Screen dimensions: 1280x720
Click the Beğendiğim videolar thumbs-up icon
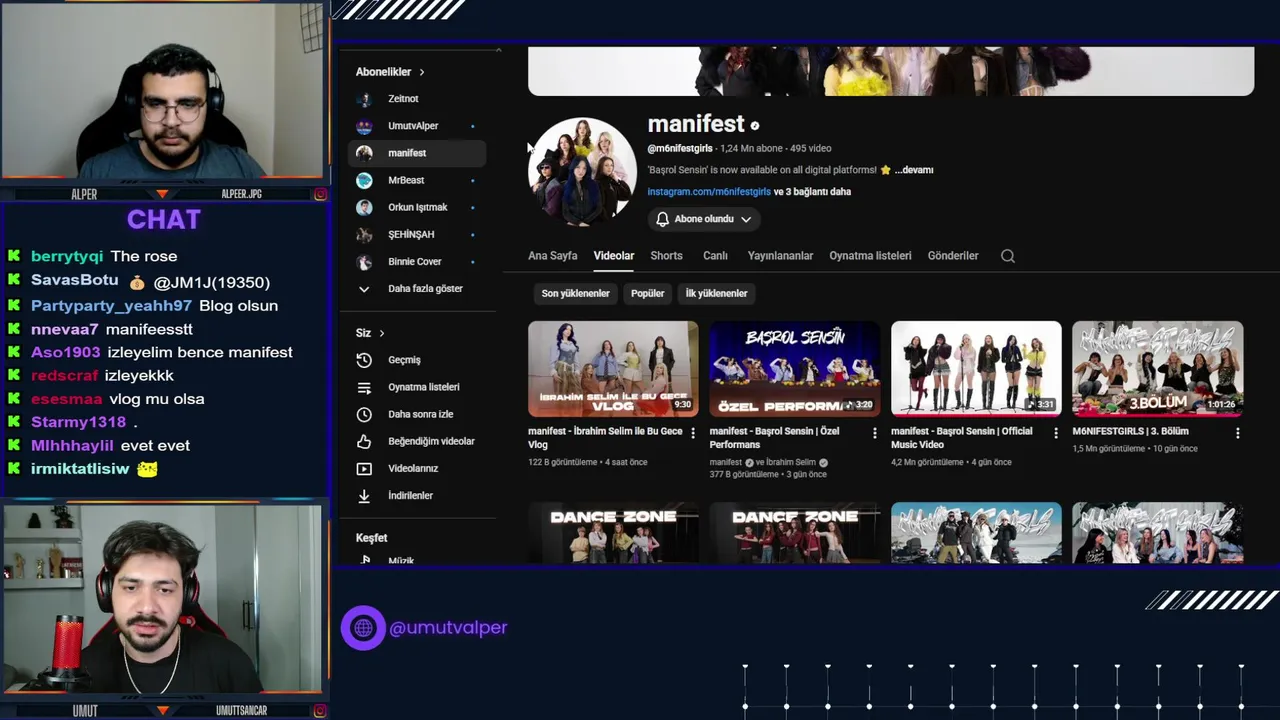coord(364,441)
